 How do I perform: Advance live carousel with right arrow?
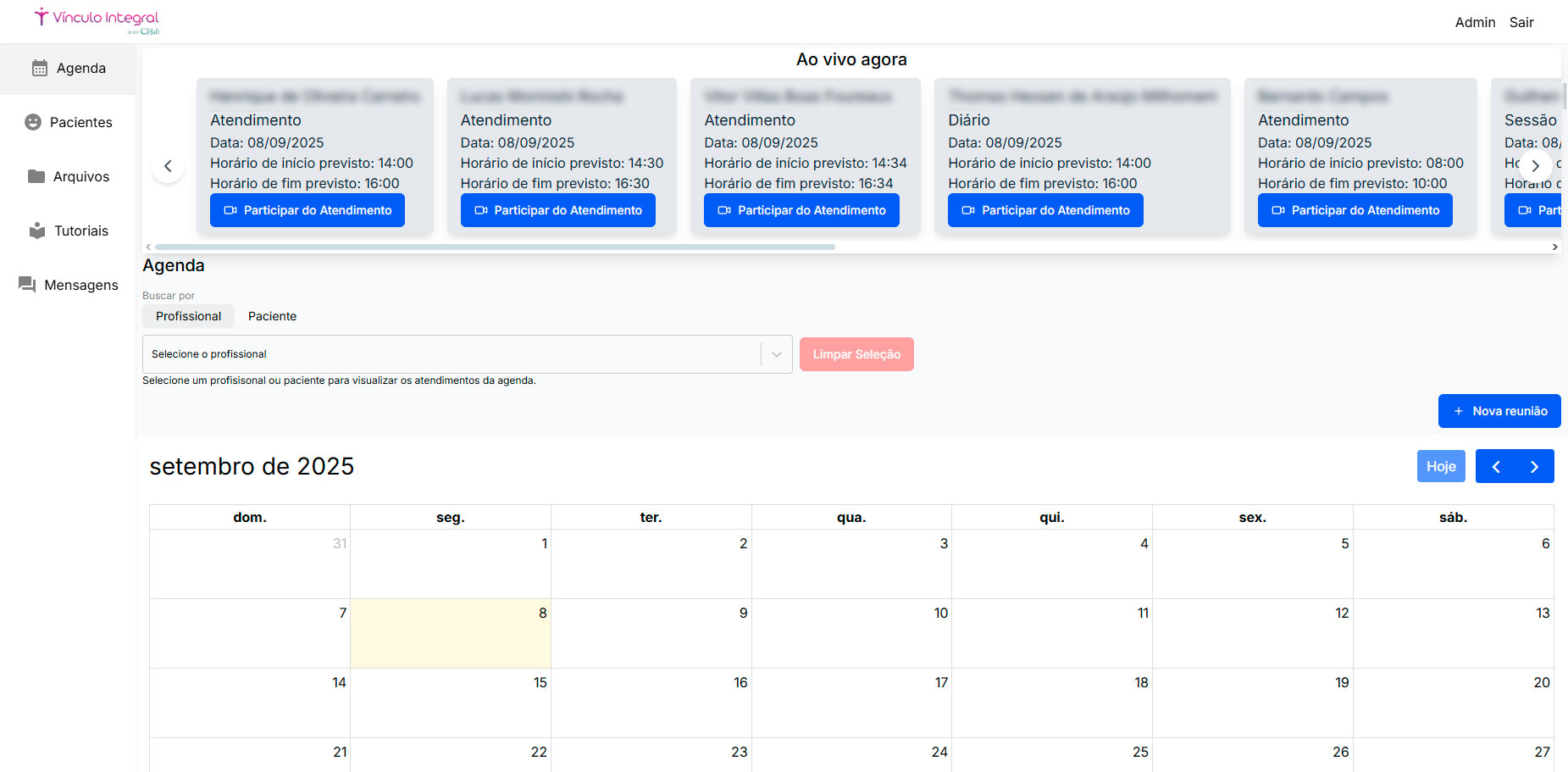[1535, 166]
